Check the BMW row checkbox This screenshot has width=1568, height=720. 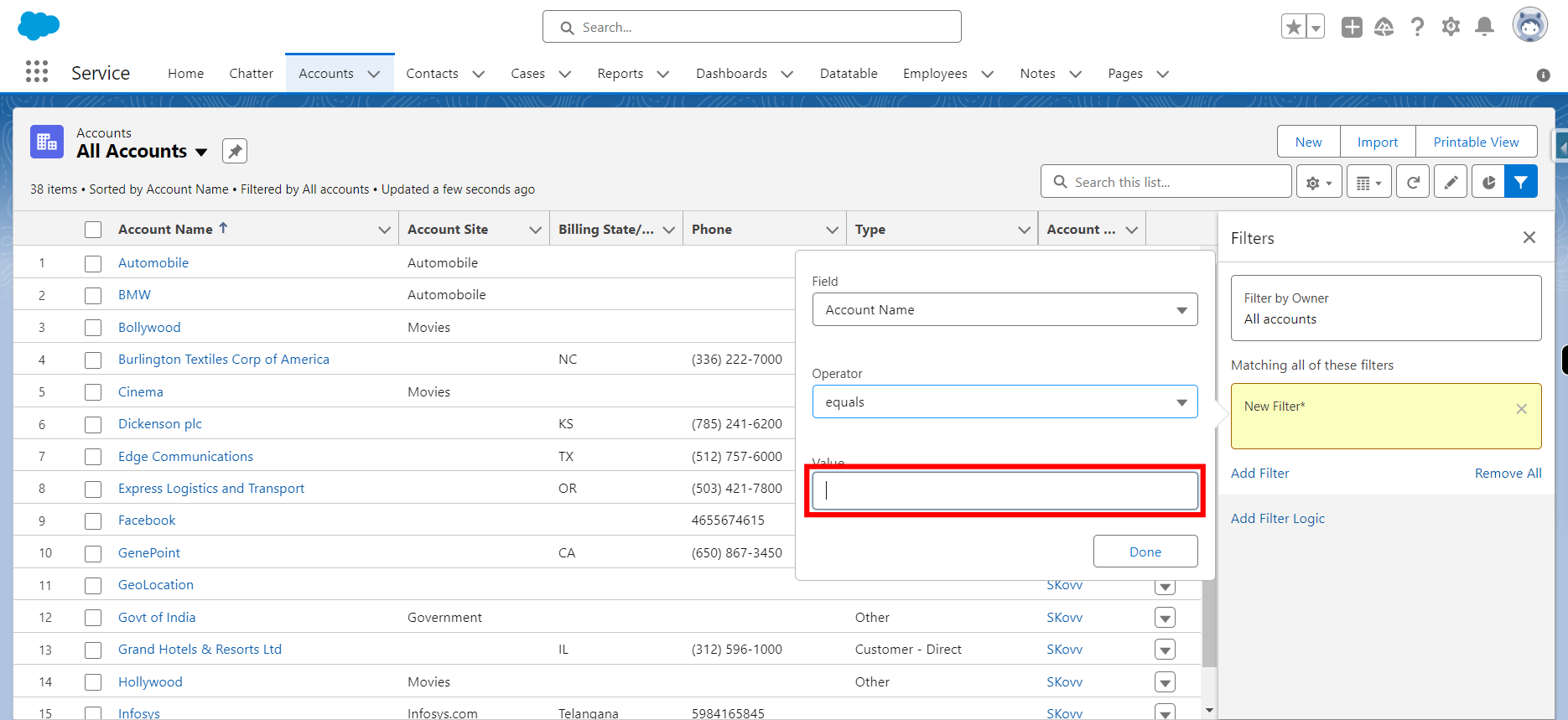(93, 295)
